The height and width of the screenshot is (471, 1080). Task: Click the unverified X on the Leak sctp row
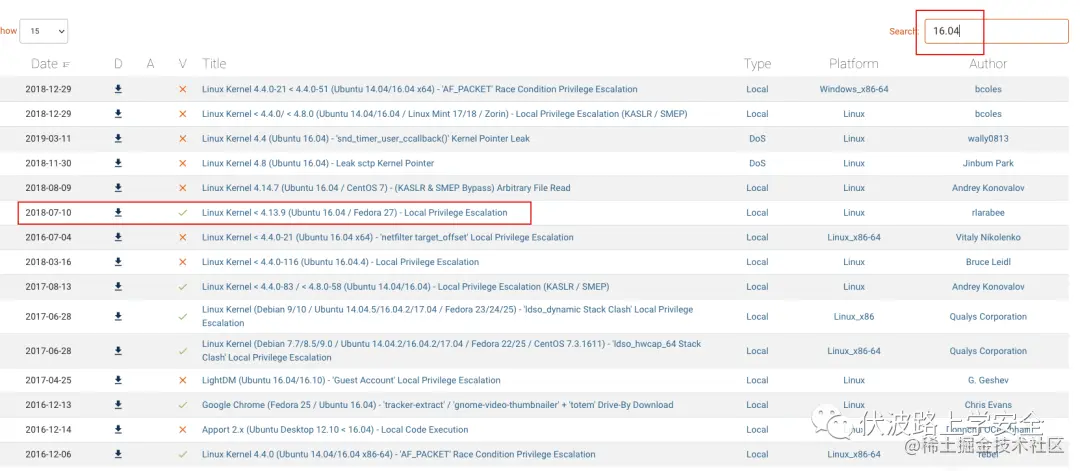183,163
